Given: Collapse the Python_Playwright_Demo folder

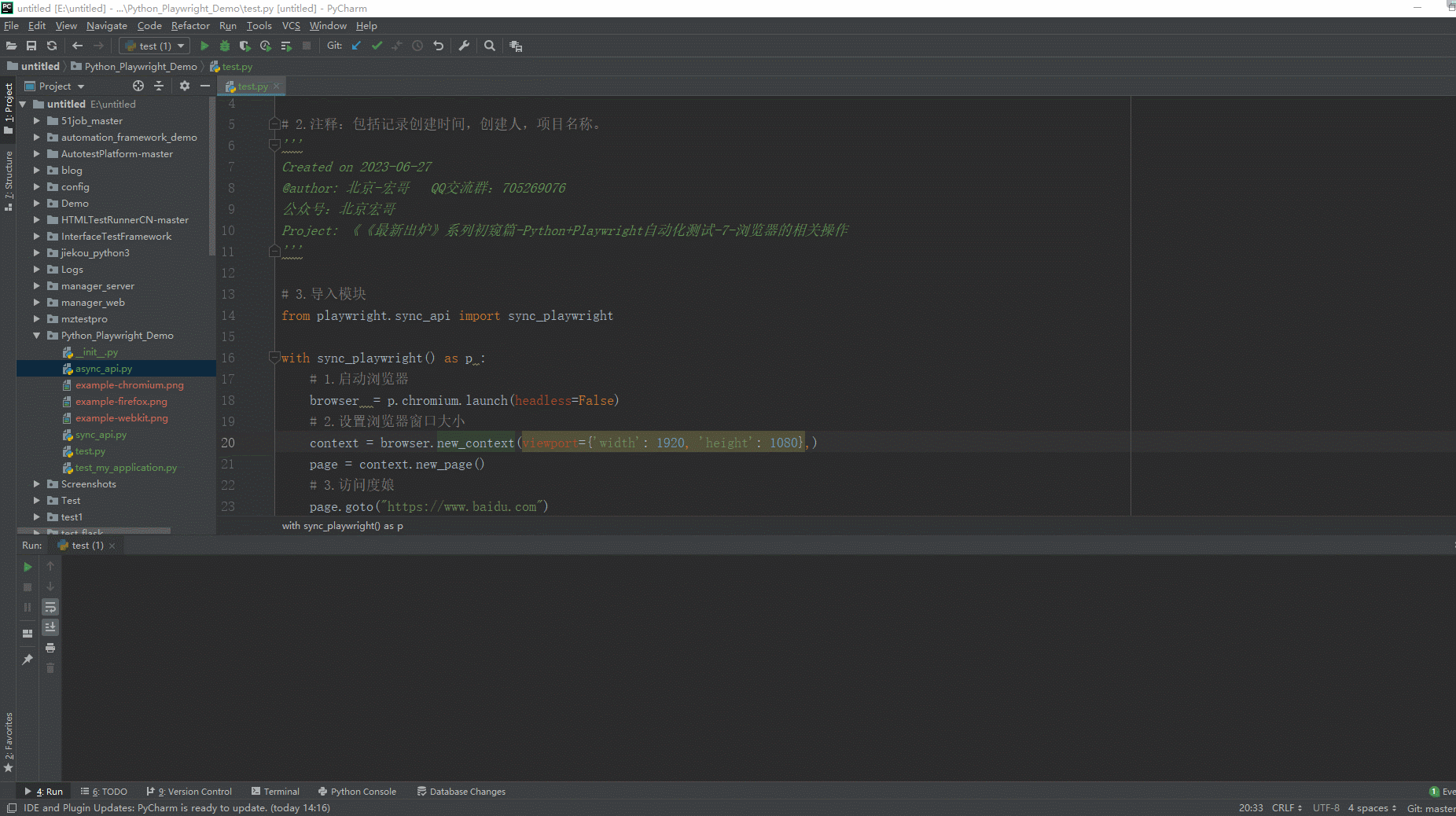Looking at the screenshot, I should click(x=37, y=336).
